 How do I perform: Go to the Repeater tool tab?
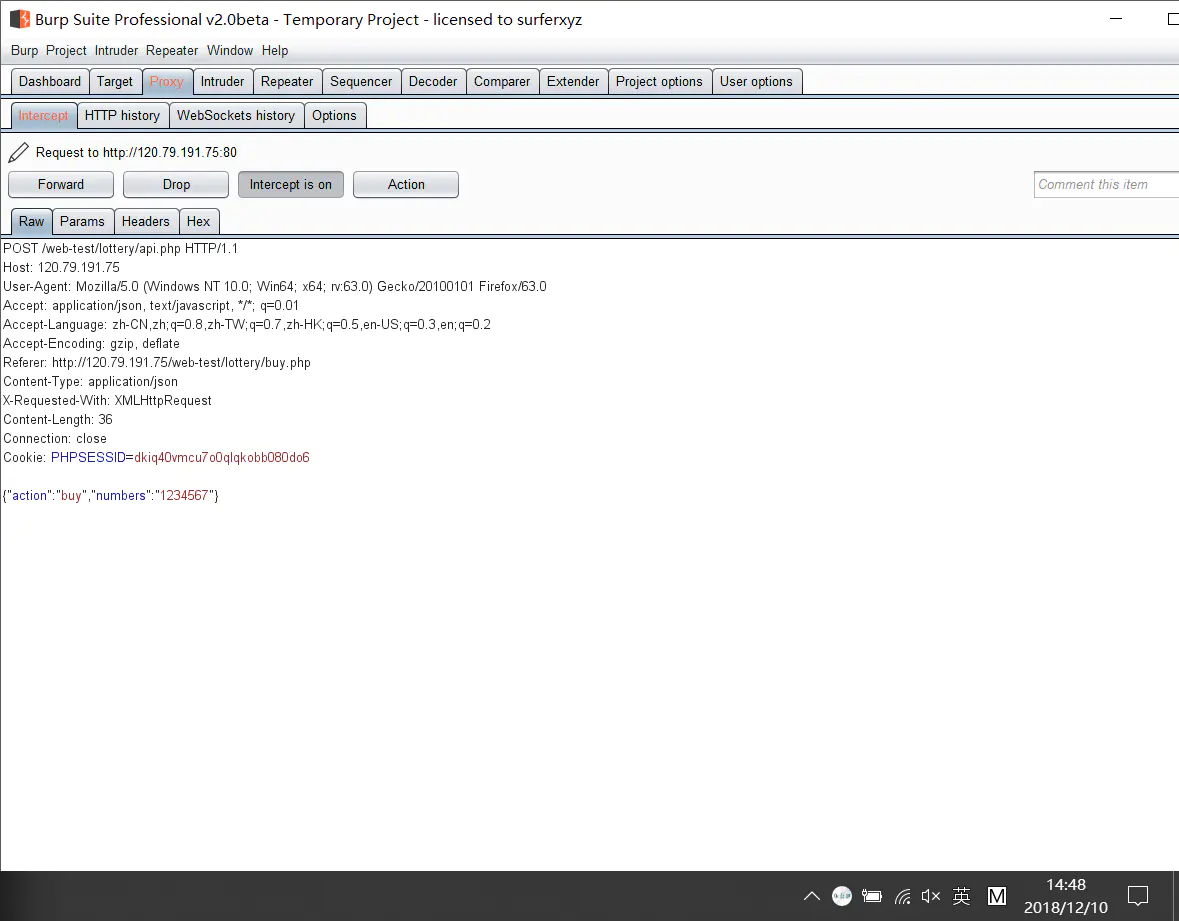click(287, 81)
